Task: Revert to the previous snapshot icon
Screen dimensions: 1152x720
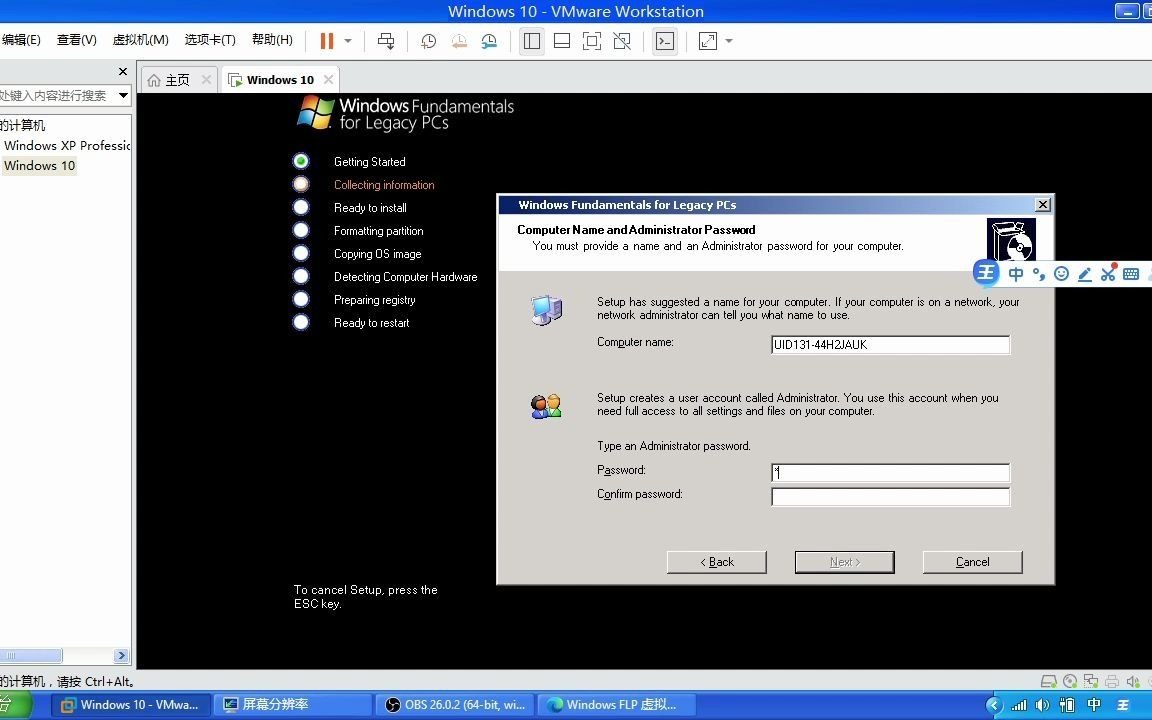Action: pyautogui.click(x=459, y=41)
